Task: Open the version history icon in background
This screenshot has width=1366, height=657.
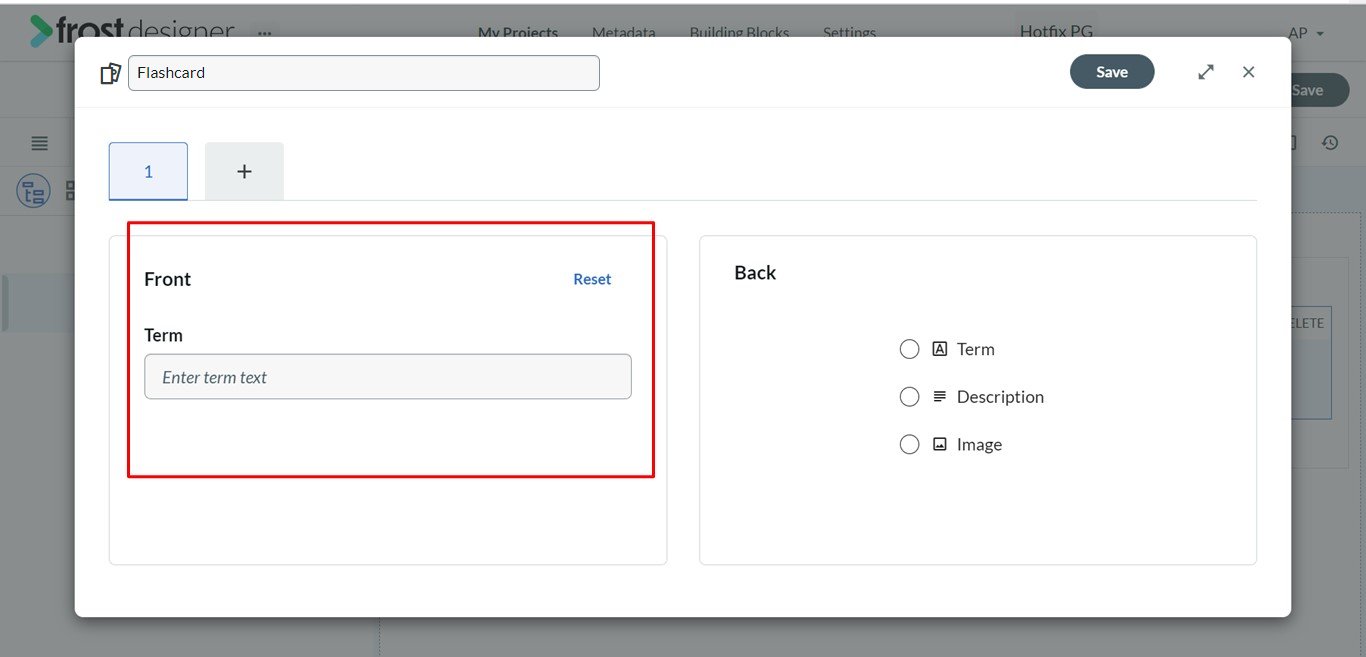Action: click(x=1330, y=143)
